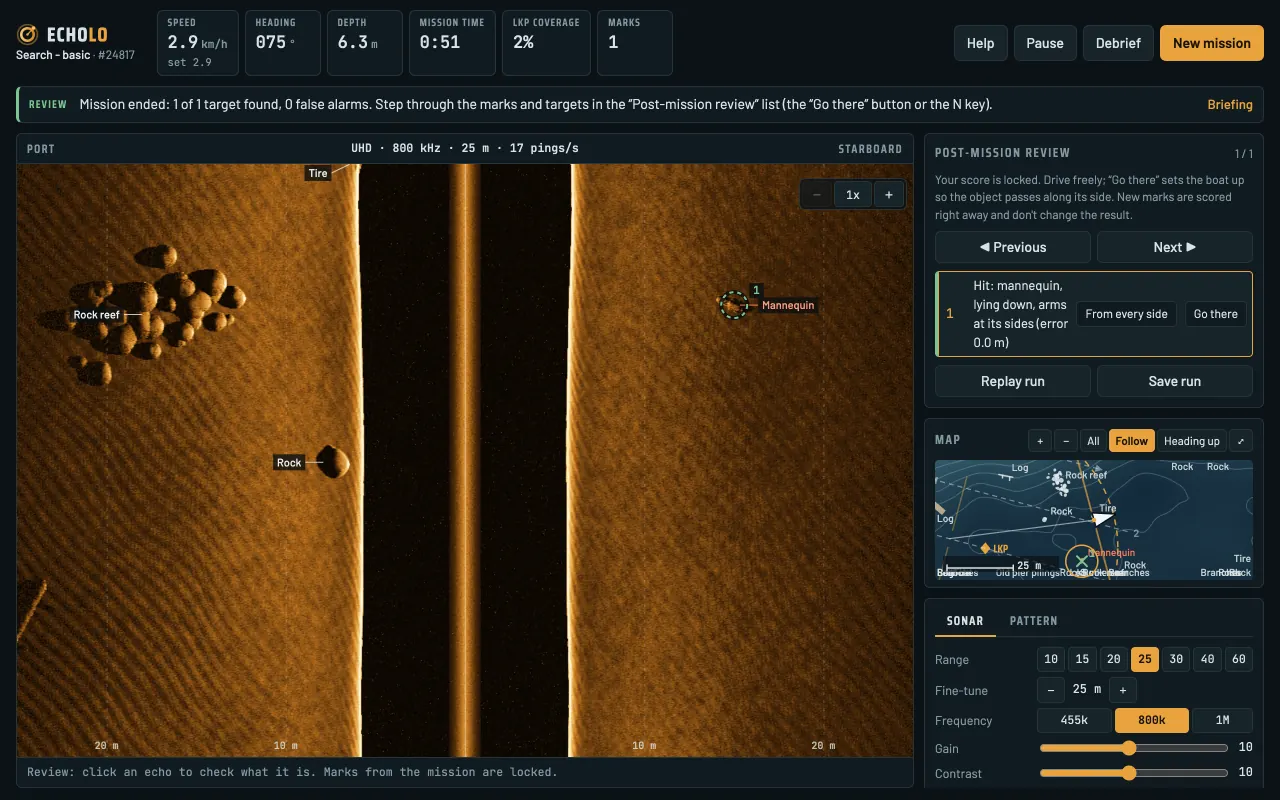Increase fine-tune range with plus
Viewport: 1280px width, 800px height.
pos(1123,690)
